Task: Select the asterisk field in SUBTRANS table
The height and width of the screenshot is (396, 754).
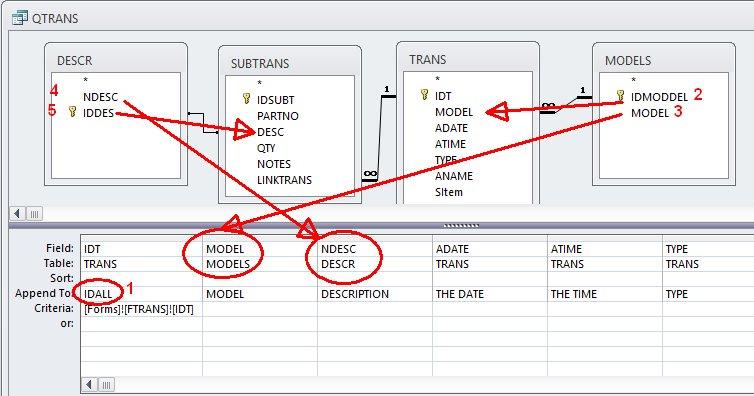Action: tap(260, 84)
